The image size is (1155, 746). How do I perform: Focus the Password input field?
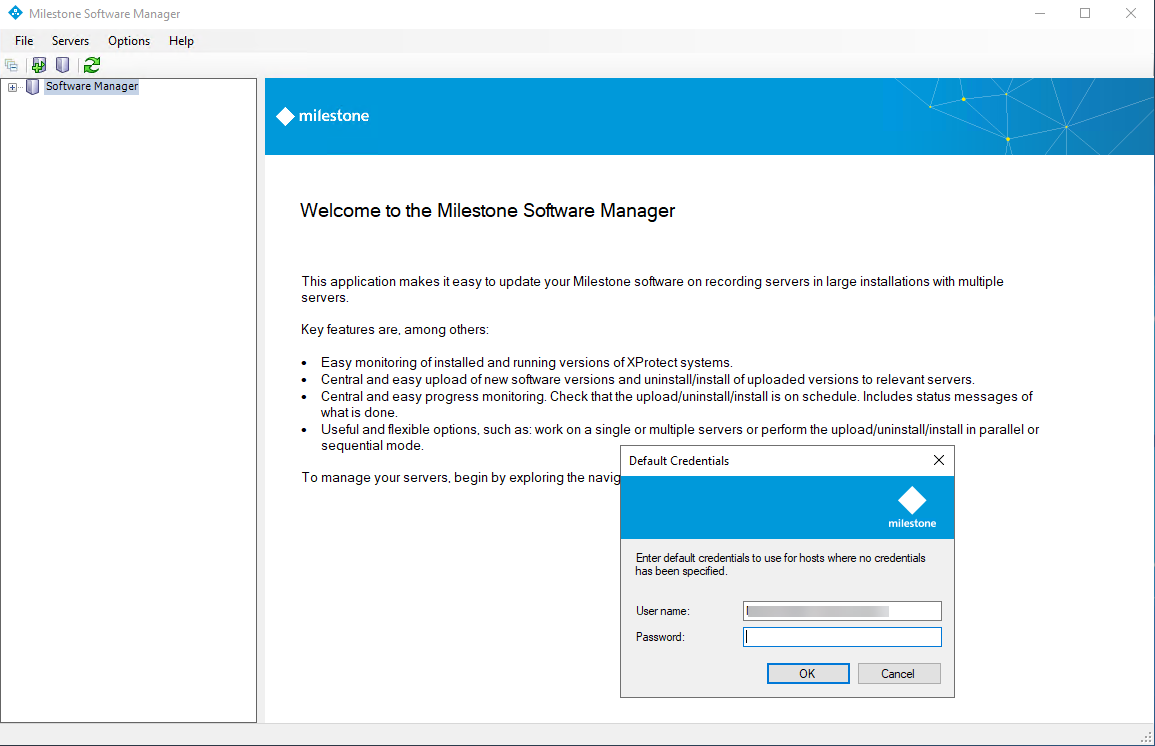[842, 637]
